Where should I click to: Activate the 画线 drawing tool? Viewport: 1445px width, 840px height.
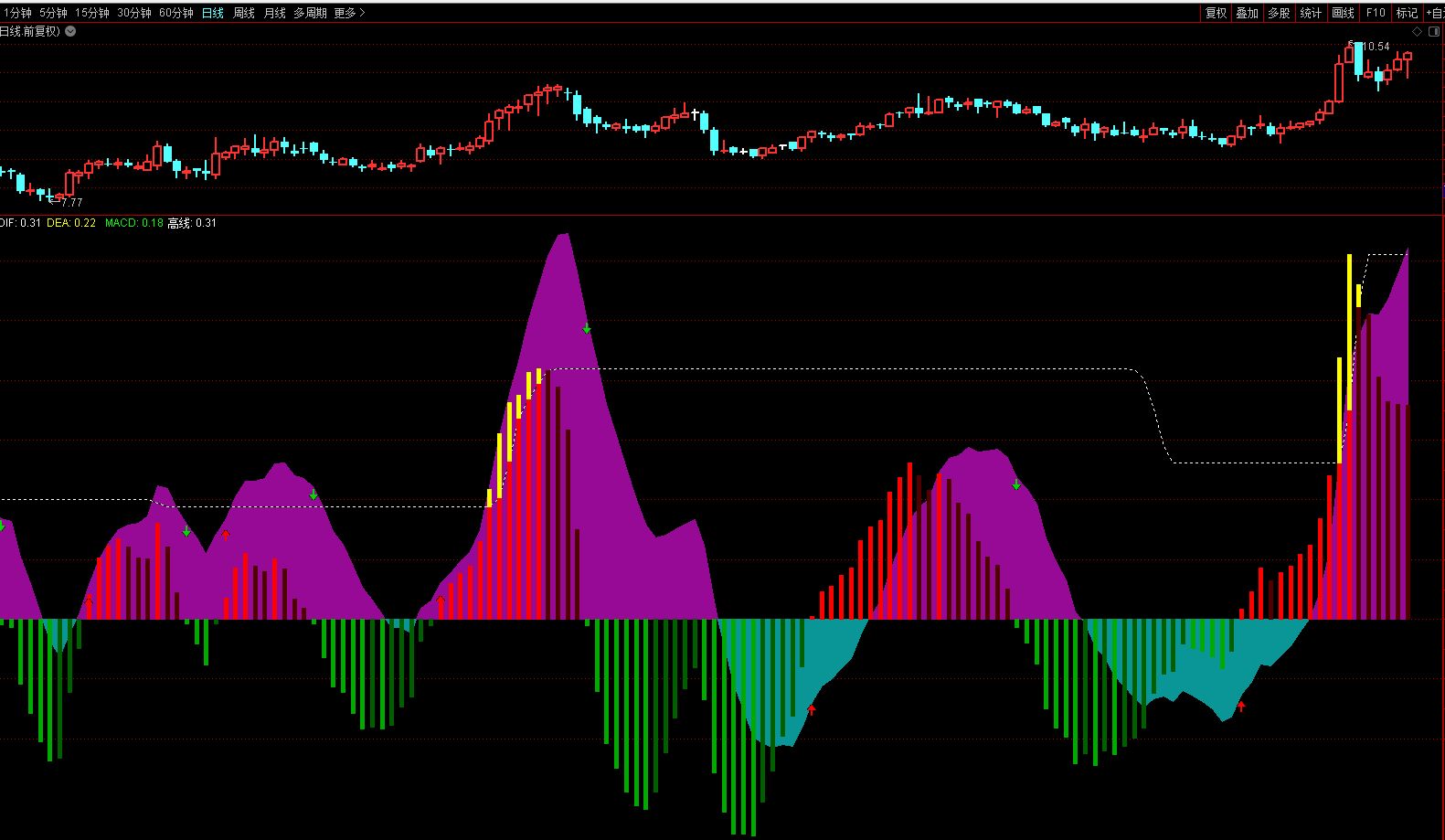pos(1344,13)
